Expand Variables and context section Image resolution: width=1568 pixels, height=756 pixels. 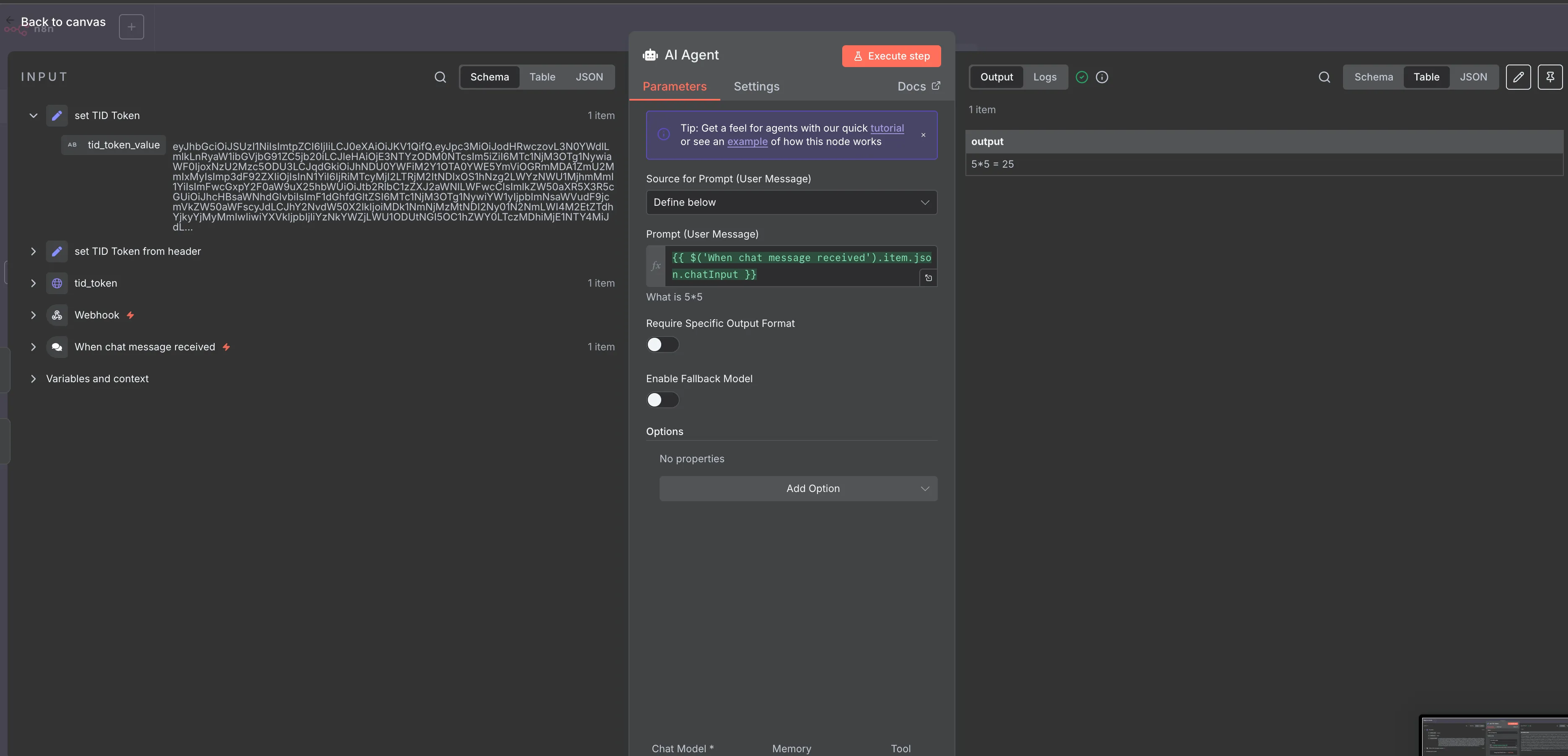(34, 378)
